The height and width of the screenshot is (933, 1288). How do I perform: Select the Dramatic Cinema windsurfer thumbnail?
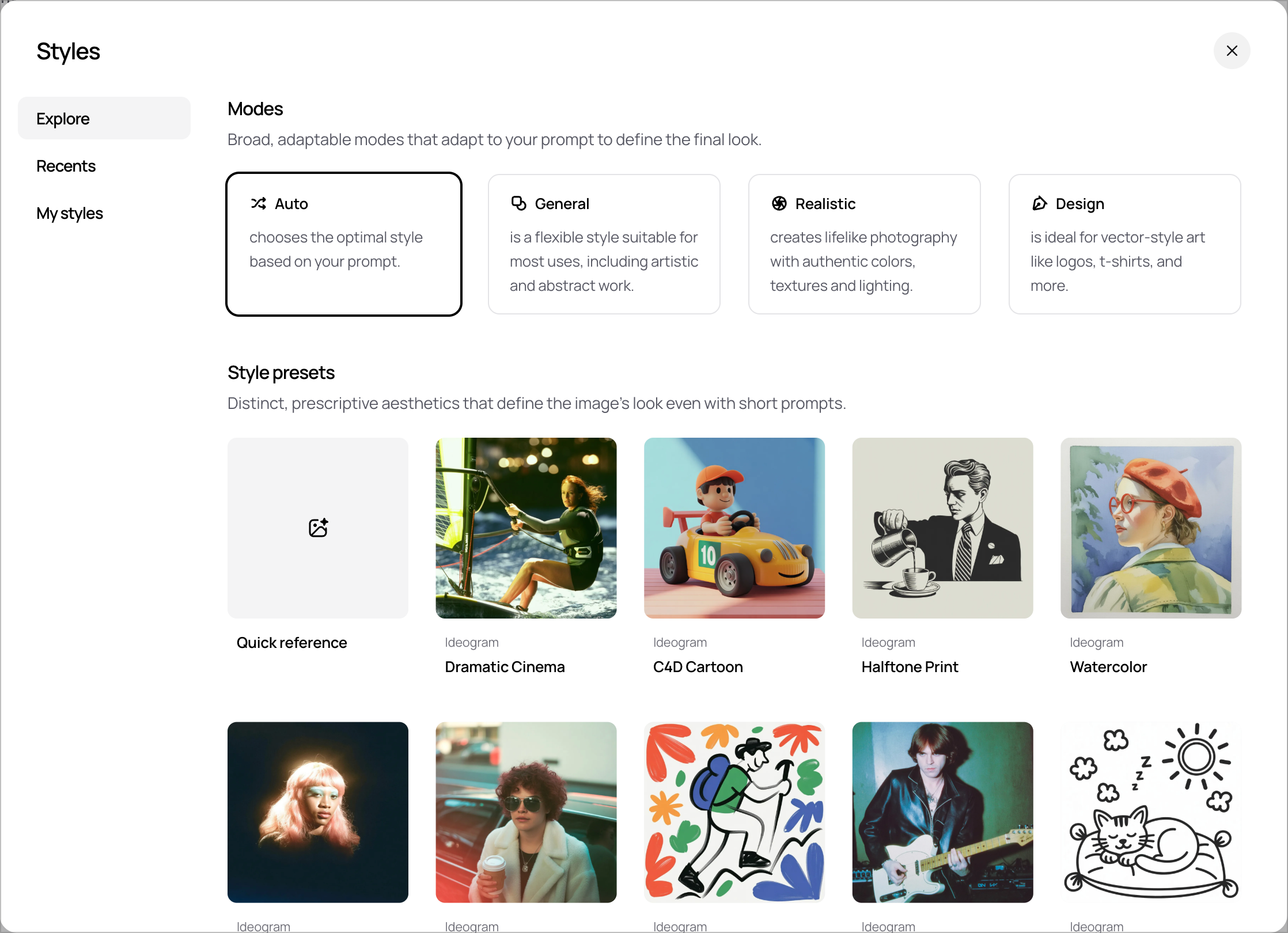click(526, 528)
